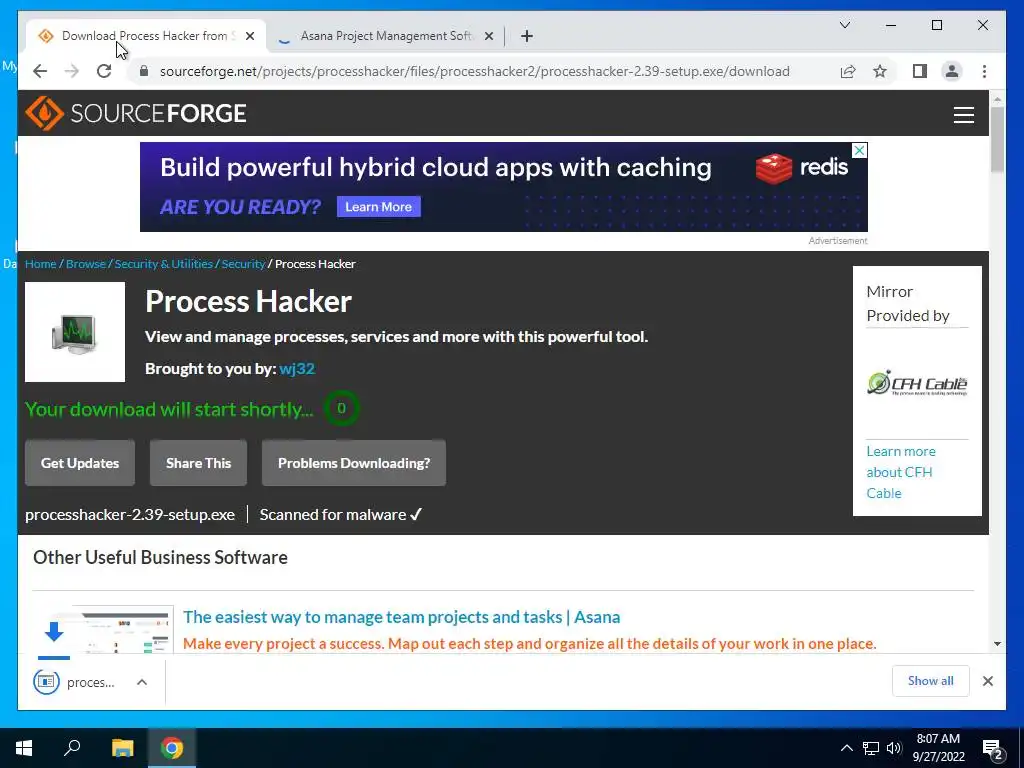Close the Asana Project Management tab
Viewport: 1024px width, 768px height.
488,36
